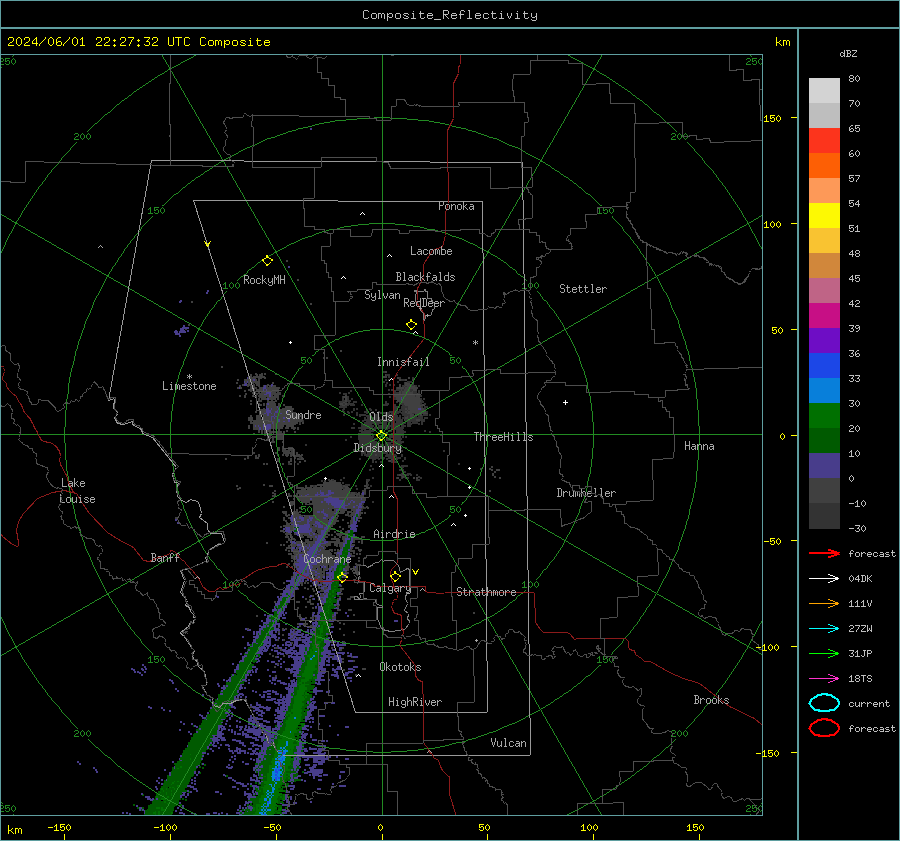Pick the purple 36–39 dBZ swatch
The width and height of the screenshot is (900, 841).
click(x=824, y=341)
